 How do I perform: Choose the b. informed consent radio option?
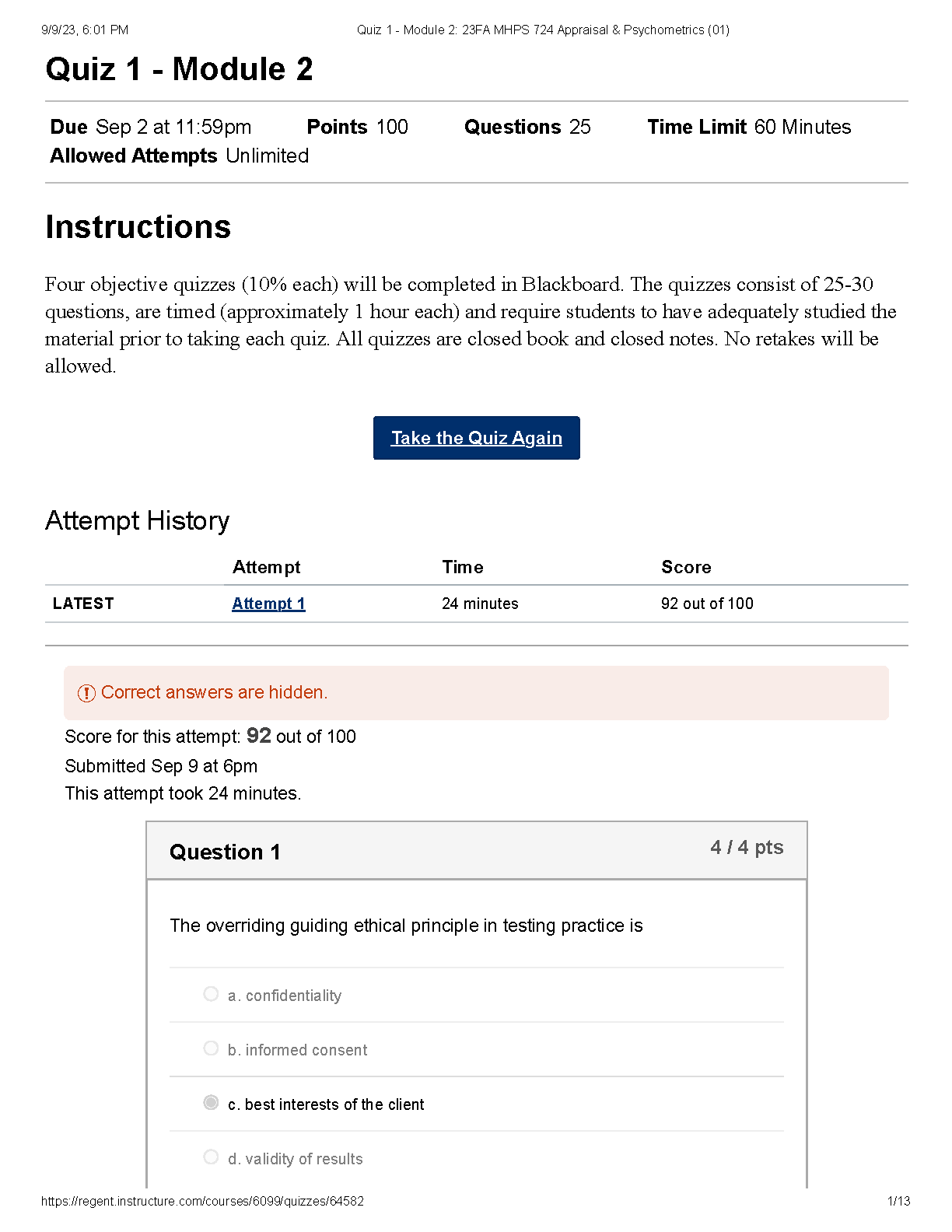211,1048
